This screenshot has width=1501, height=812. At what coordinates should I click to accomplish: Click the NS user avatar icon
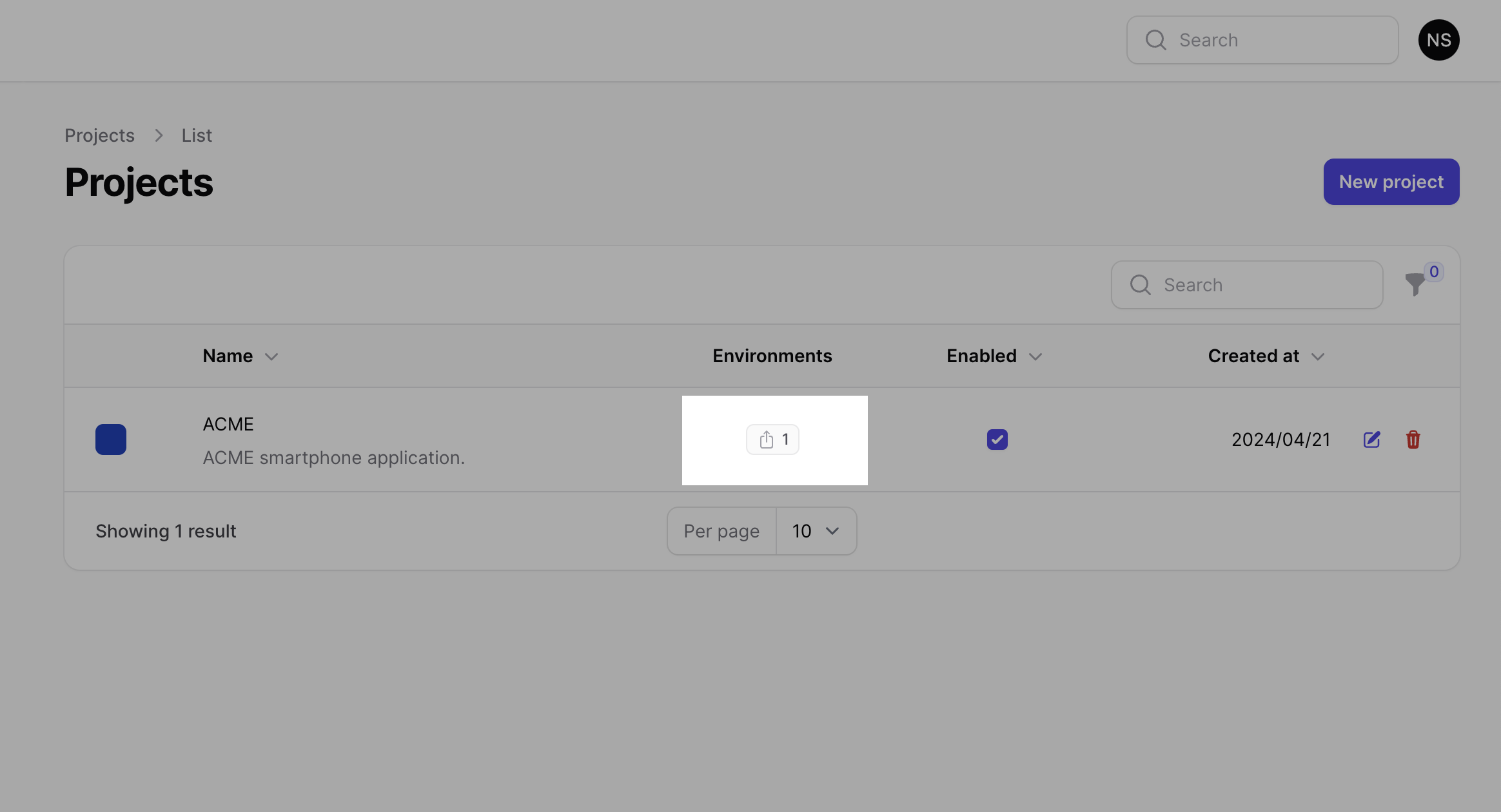[1438, 39]
